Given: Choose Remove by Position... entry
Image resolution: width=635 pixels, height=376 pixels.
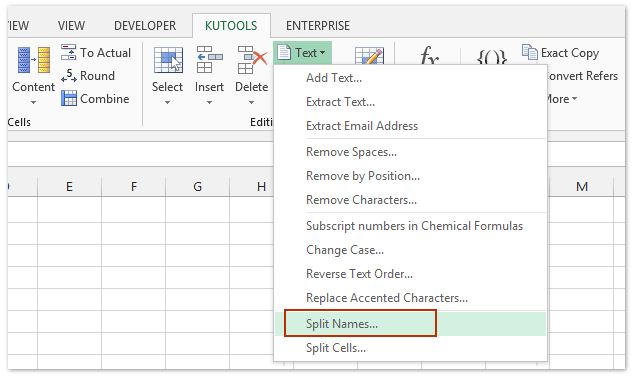Looking at the screenshot, I should coord(410,176).
